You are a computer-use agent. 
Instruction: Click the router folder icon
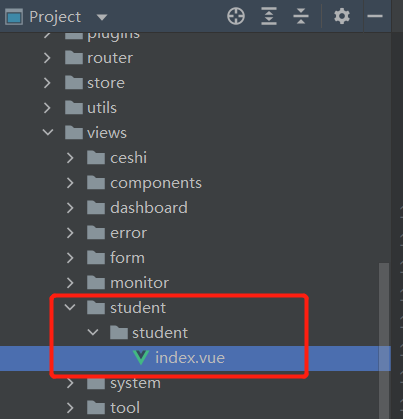pyautogui.click(x=74, y=57)
